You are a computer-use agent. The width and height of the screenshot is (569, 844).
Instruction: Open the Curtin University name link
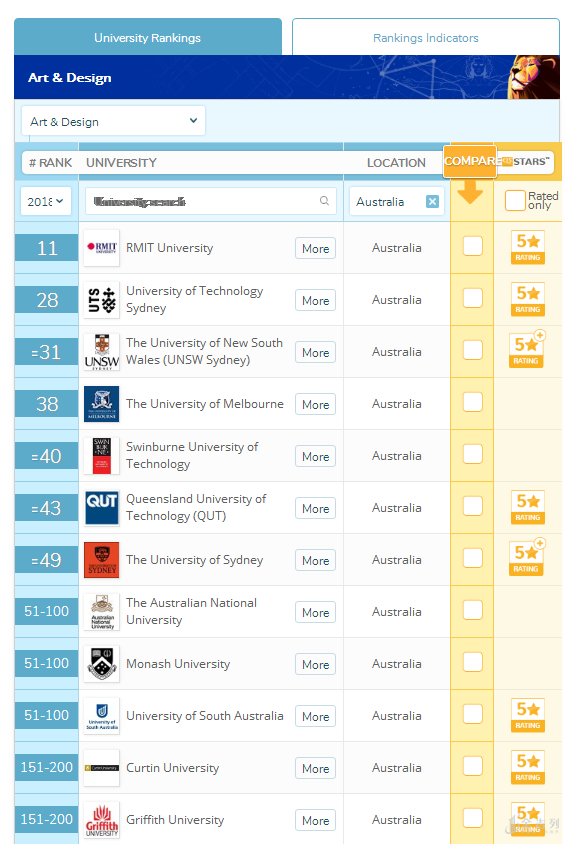[x=172, y=768]
